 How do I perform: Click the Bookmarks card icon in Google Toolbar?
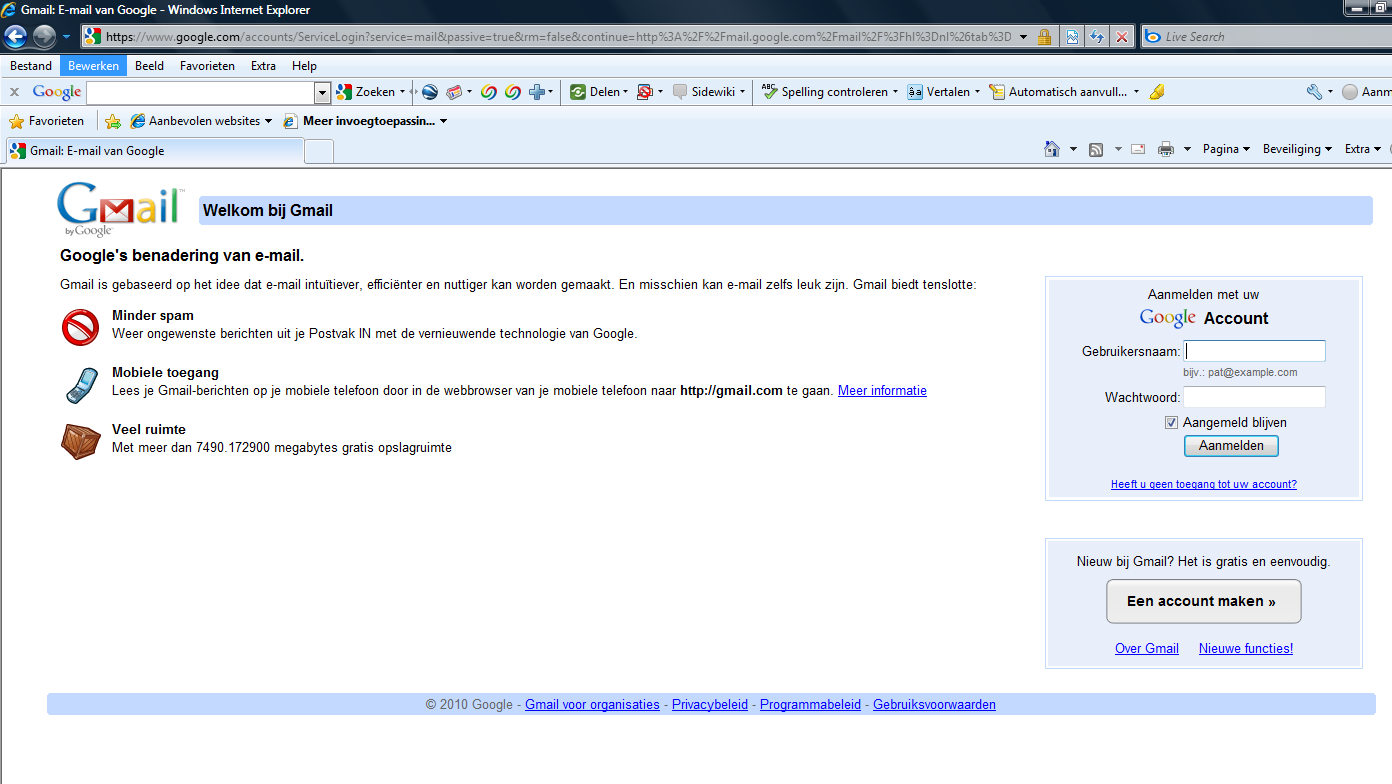coord(454,92)
